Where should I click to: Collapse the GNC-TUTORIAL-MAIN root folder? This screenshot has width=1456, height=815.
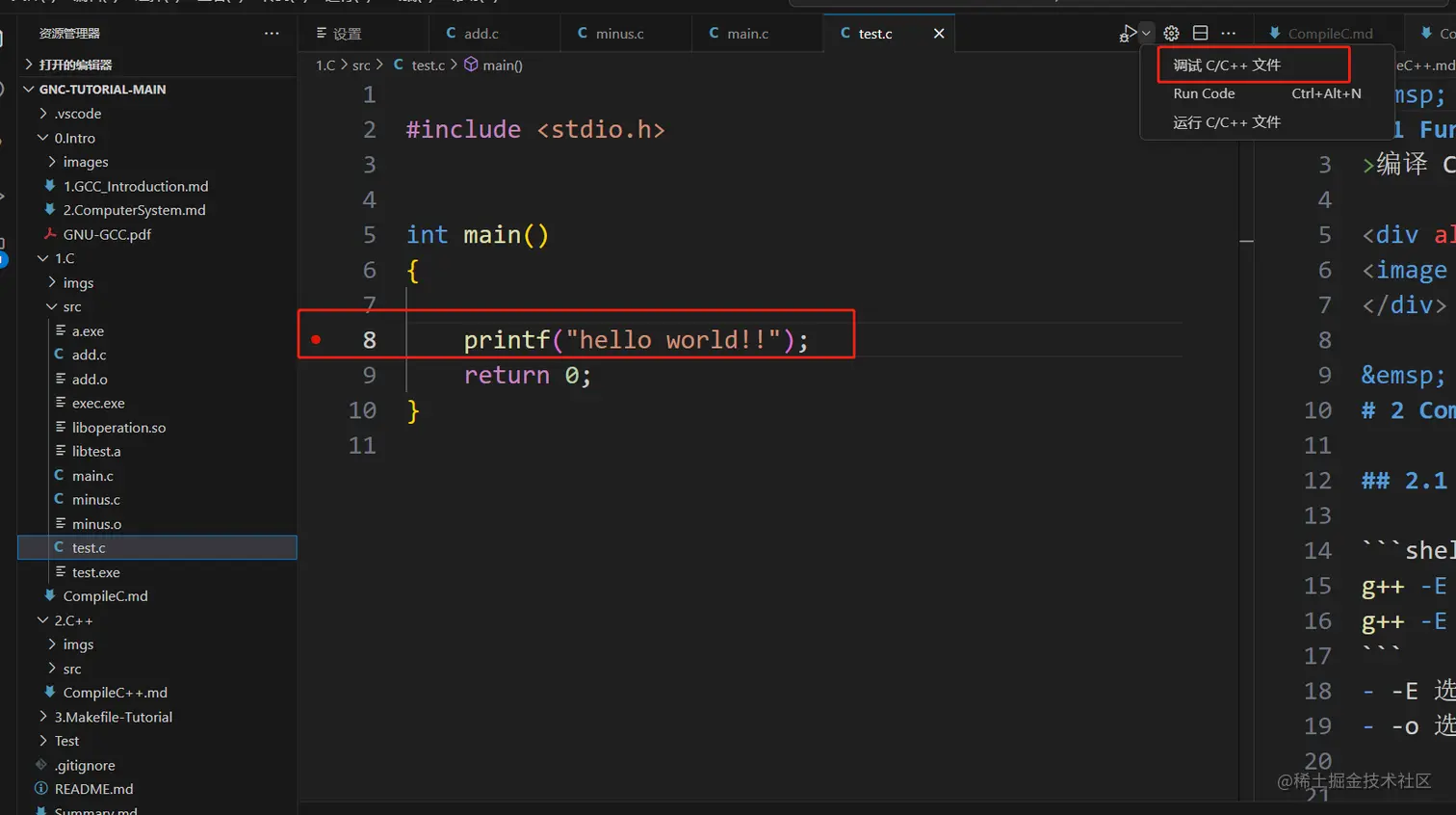click(x=158, y=89)
